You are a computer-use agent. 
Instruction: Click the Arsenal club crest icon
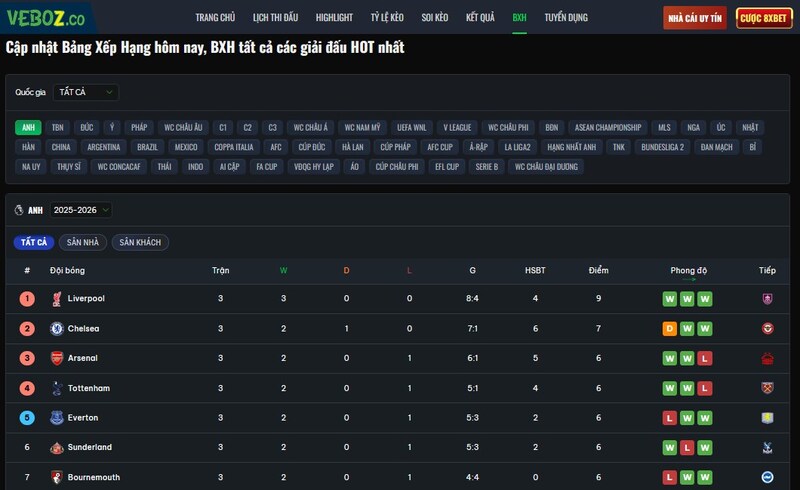coord(57,358)
